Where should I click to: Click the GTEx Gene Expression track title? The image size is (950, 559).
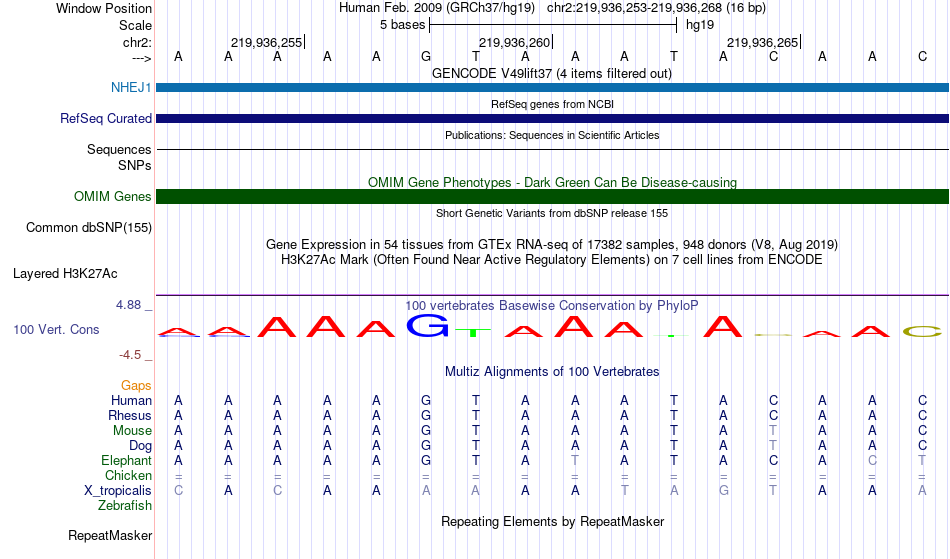(552, 245)
